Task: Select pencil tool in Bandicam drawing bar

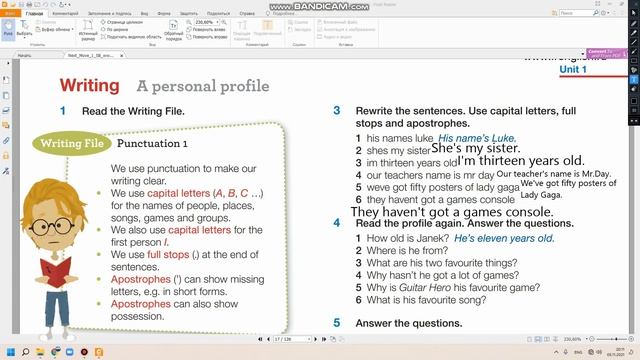Action: [633, 23]
